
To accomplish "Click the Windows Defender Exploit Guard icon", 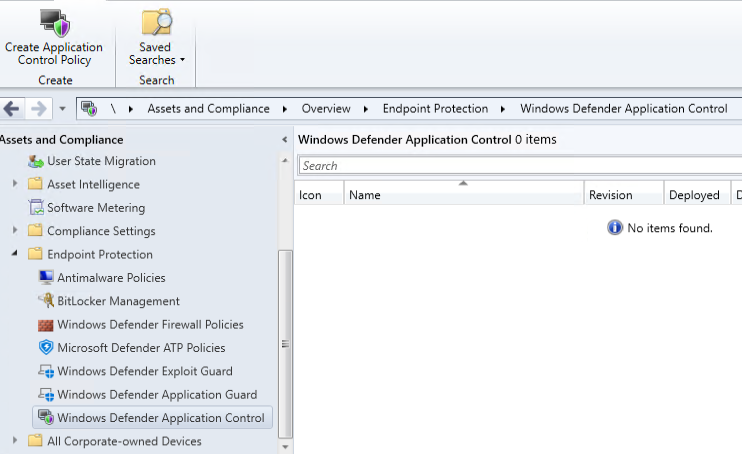I will 46,371.
